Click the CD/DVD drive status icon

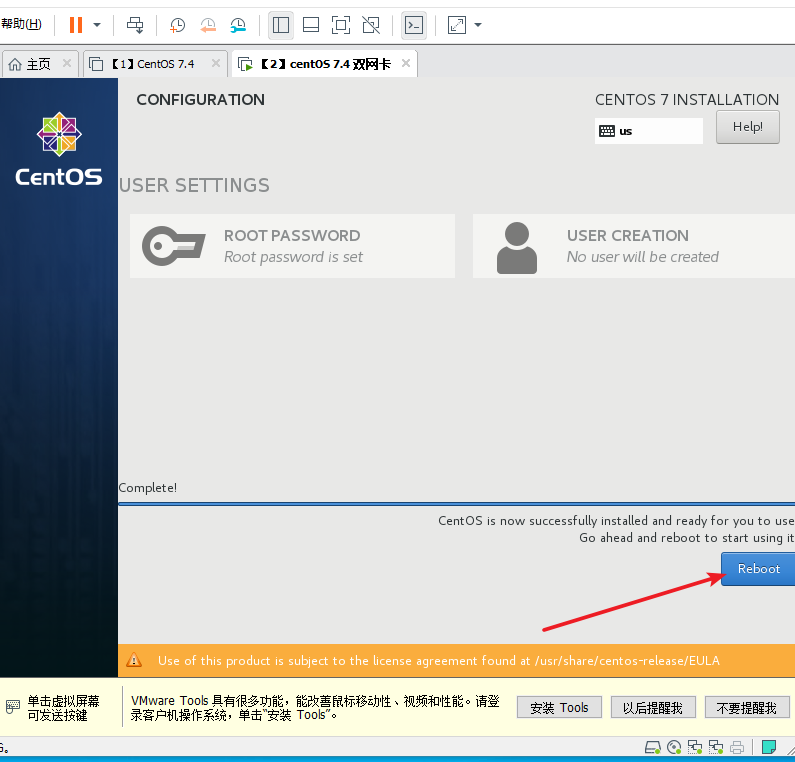[674, 747]
